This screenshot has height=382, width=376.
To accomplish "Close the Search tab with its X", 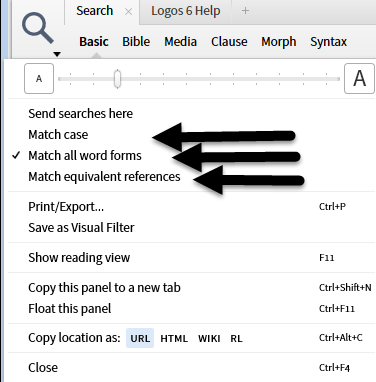I will coord(128,12).
